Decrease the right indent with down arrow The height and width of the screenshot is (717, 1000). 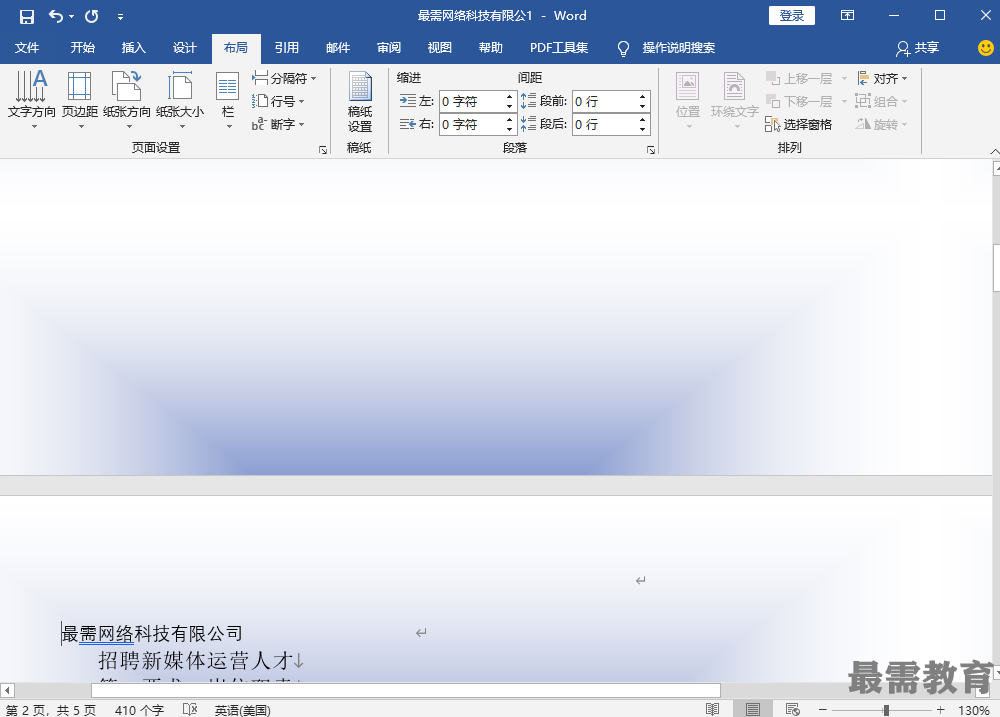510,129
